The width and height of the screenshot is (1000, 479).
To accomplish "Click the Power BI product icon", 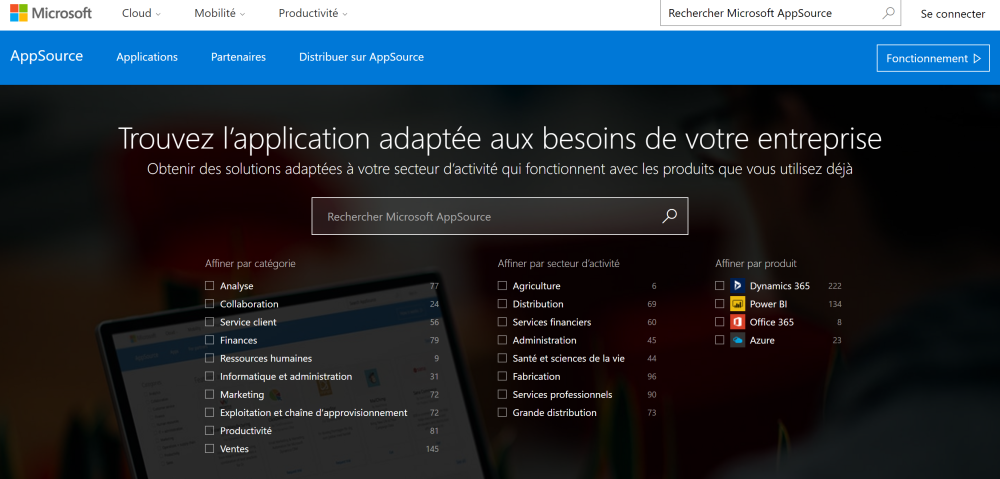I will 737,304.
